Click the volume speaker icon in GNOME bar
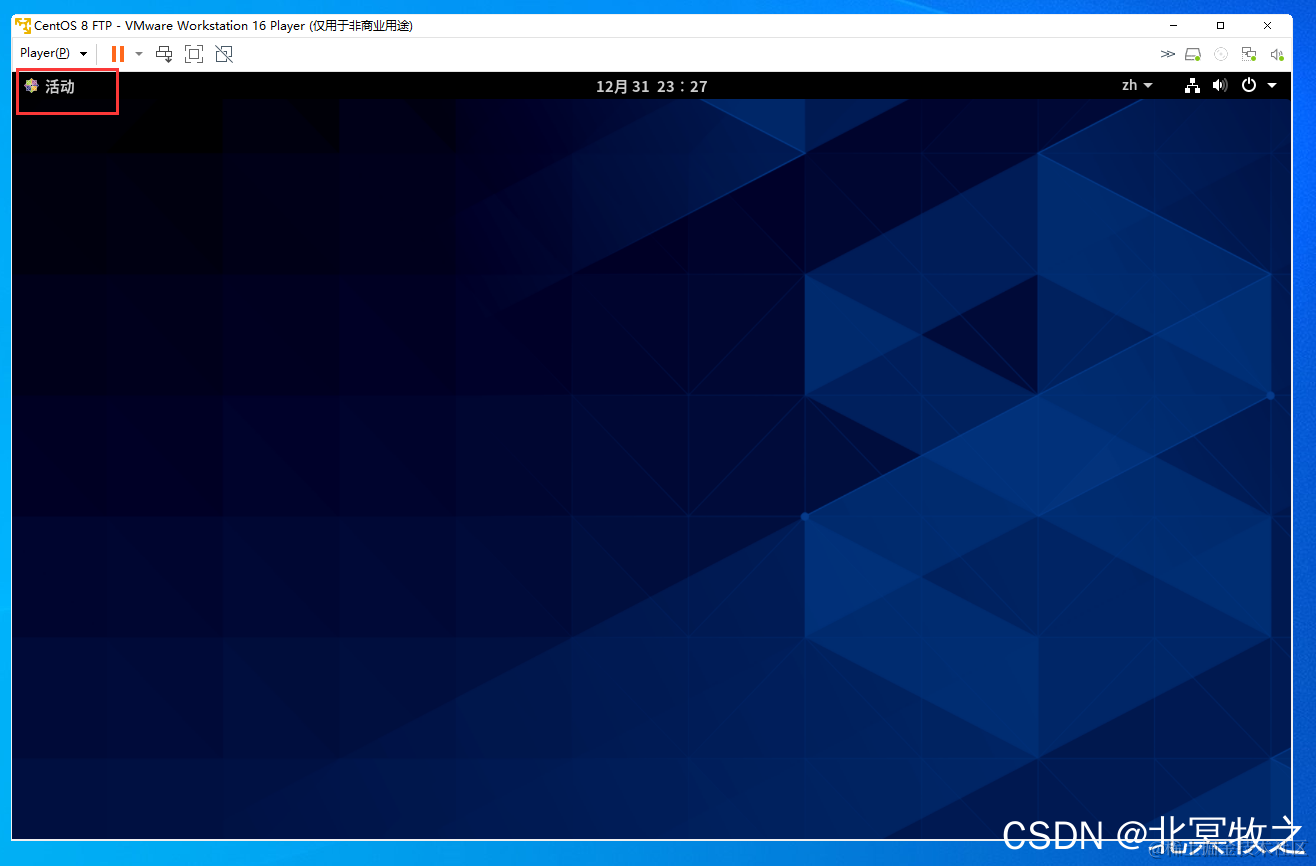 pyautogui.click(x=1220, y=86)
